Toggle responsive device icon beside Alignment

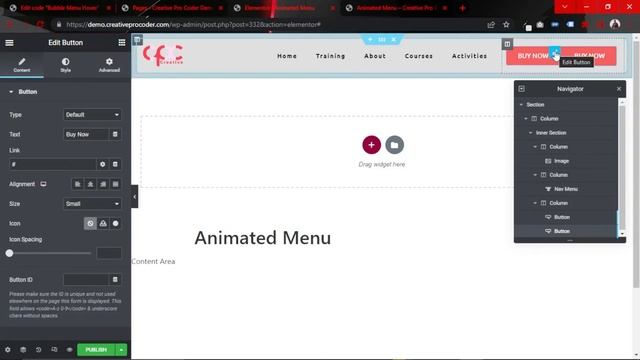[x=43, y=184]
